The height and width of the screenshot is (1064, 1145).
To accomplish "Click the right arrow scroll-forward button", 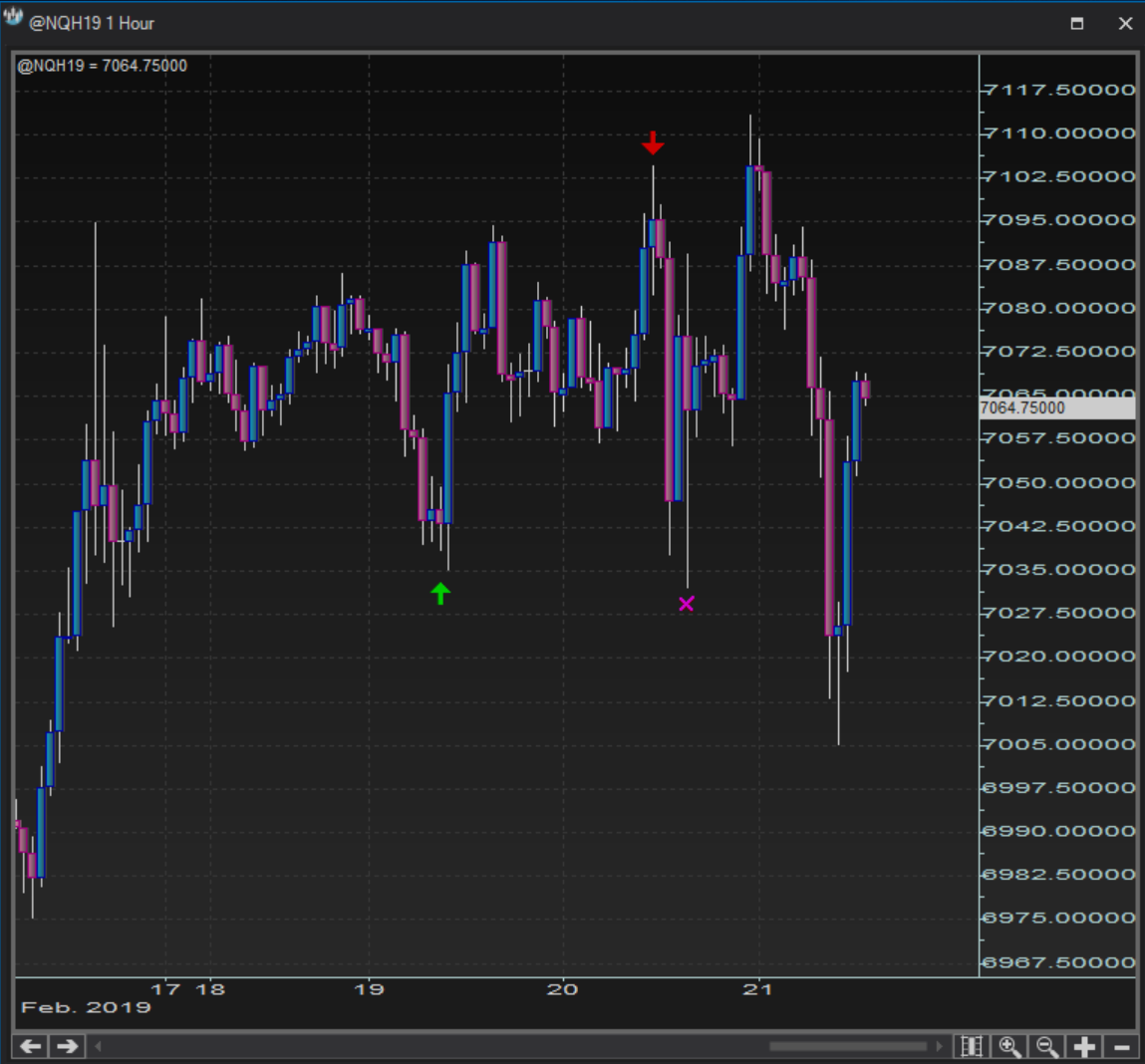I will click(x=67, y=1046).
